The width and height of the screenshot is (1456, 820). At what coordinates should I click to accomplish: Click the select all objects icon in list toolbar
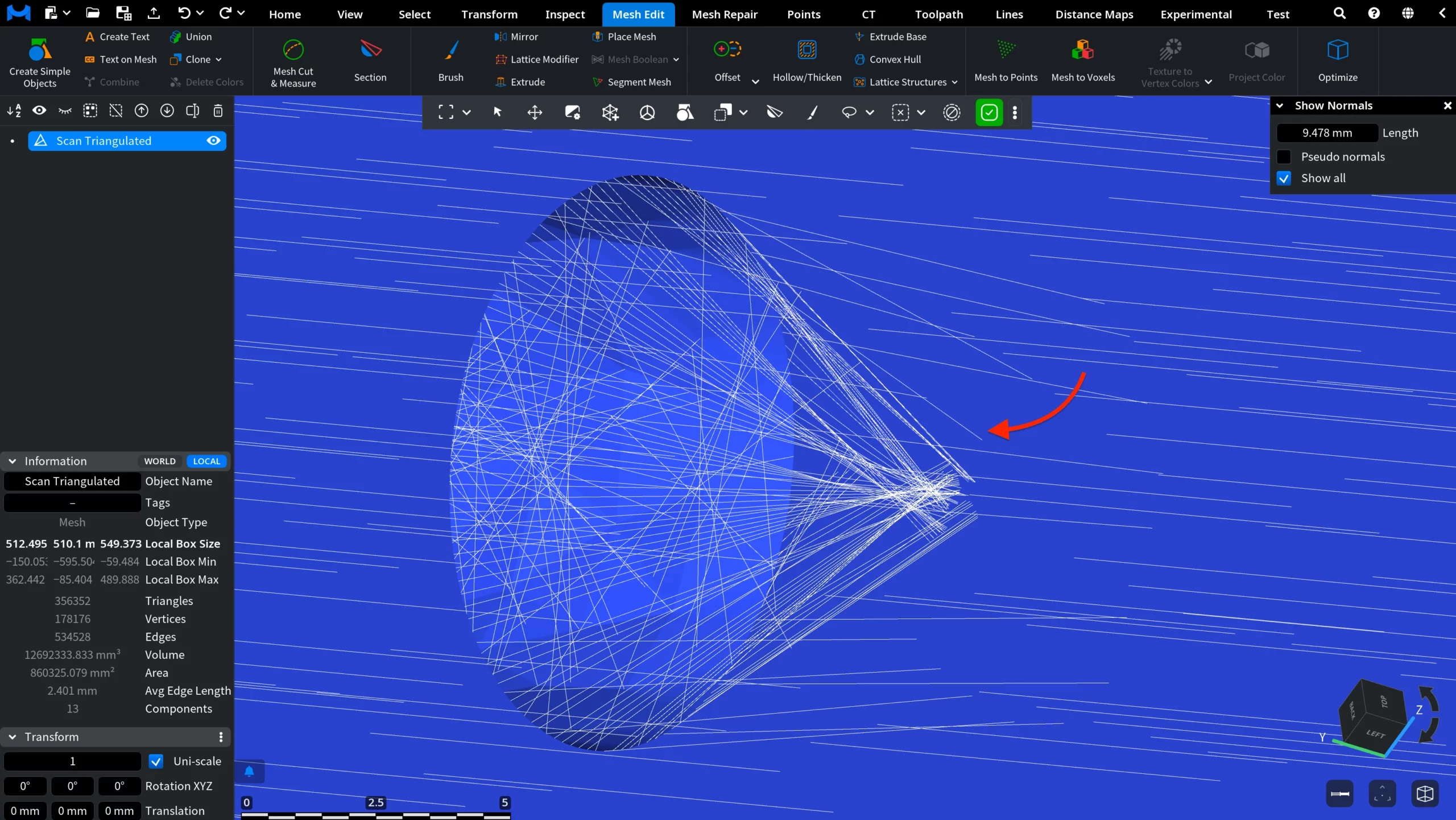click(x=90, y=110)
